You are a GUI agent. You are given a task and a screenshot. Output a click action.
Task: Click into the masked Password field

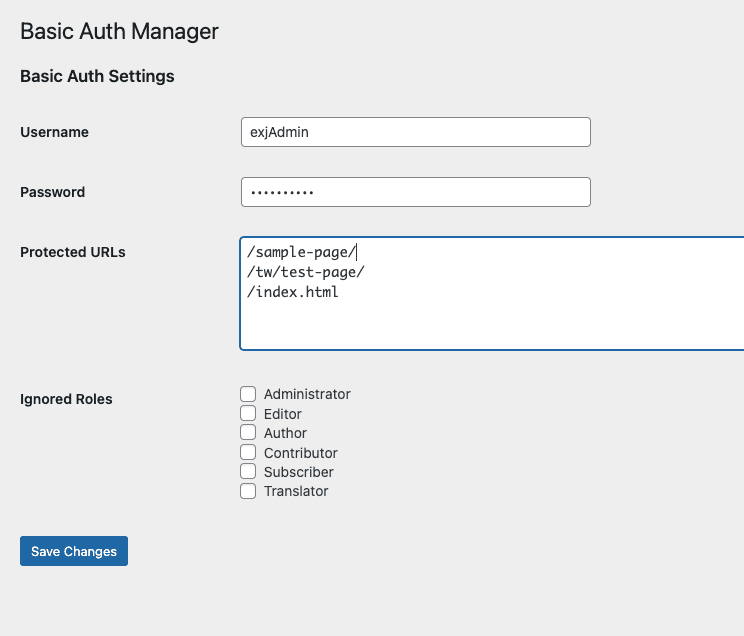(x=415, y=192)
